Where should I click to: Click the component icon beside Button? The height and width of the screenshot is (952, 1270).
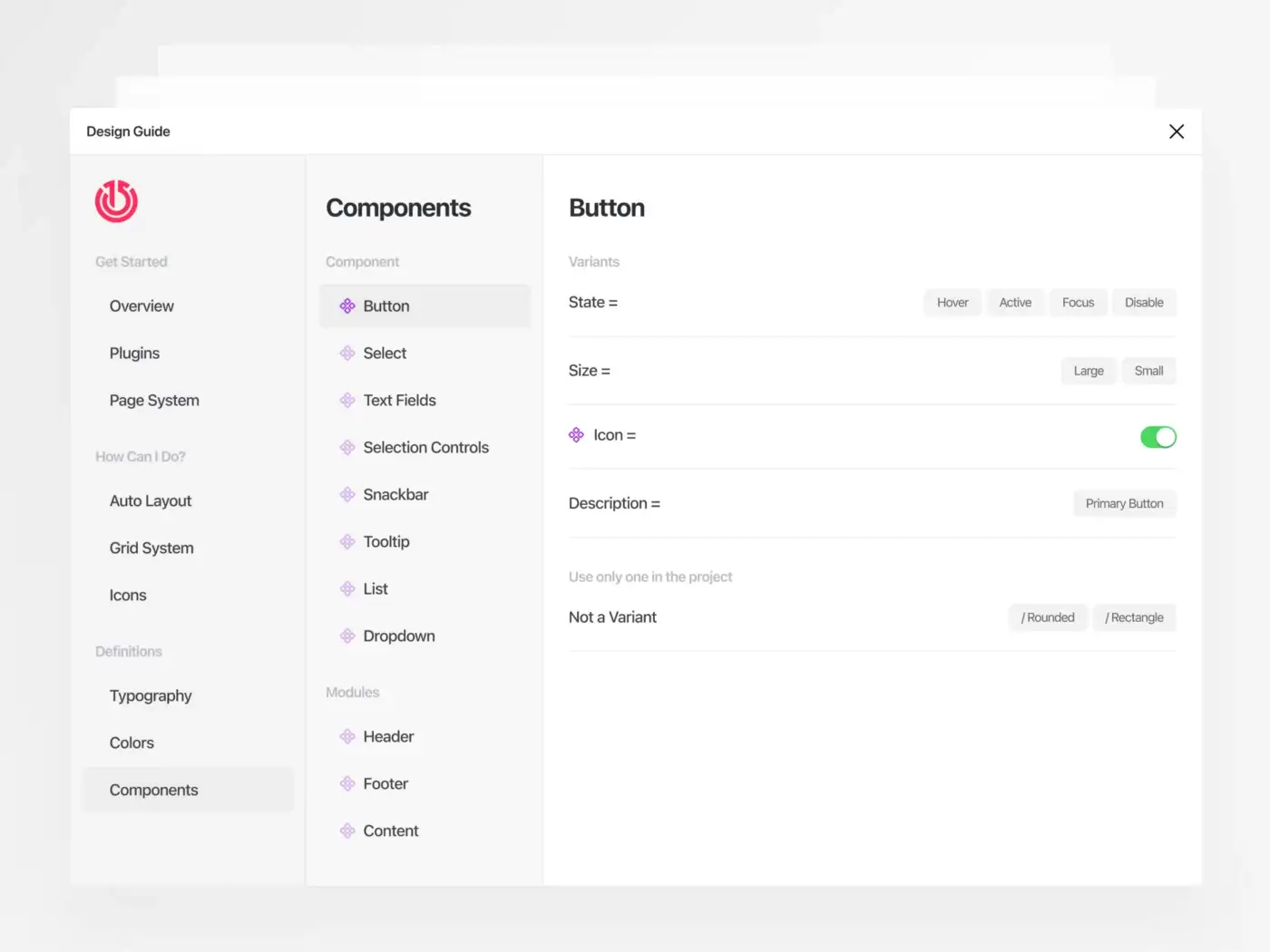point(347,306)
